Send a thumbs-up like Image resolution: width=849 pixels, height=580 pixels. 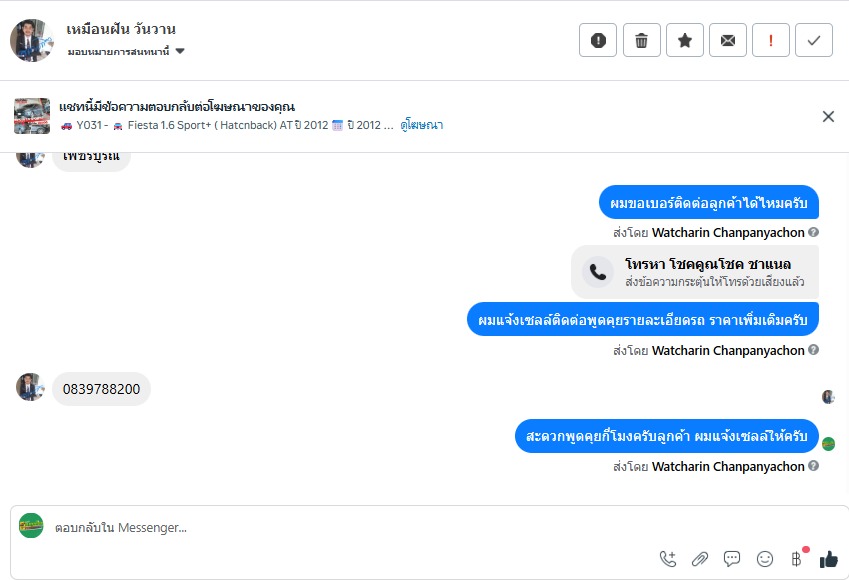828,559
